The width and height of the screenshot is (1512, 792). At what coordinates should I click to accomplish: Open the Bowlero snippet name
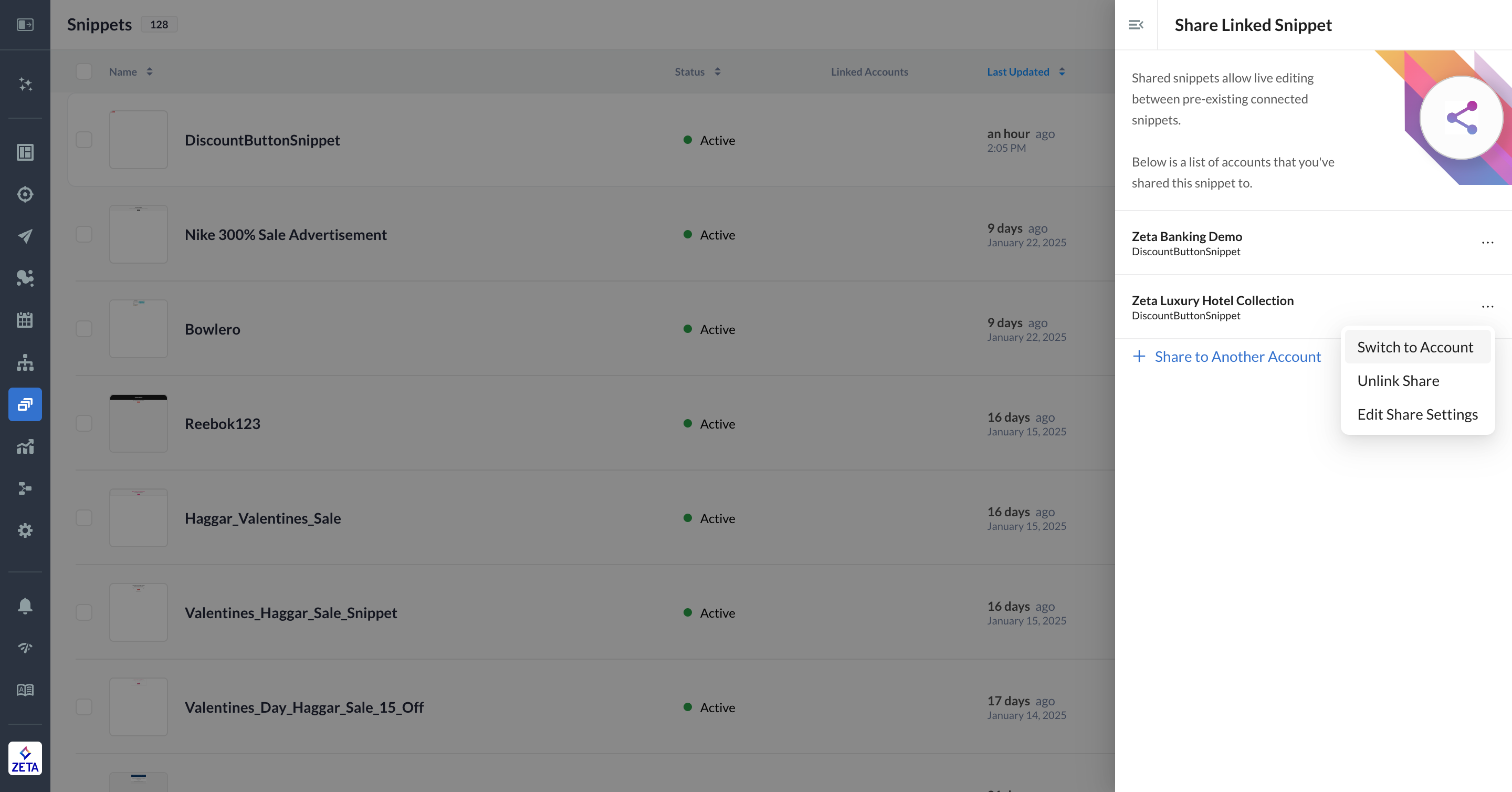(213, 329)
